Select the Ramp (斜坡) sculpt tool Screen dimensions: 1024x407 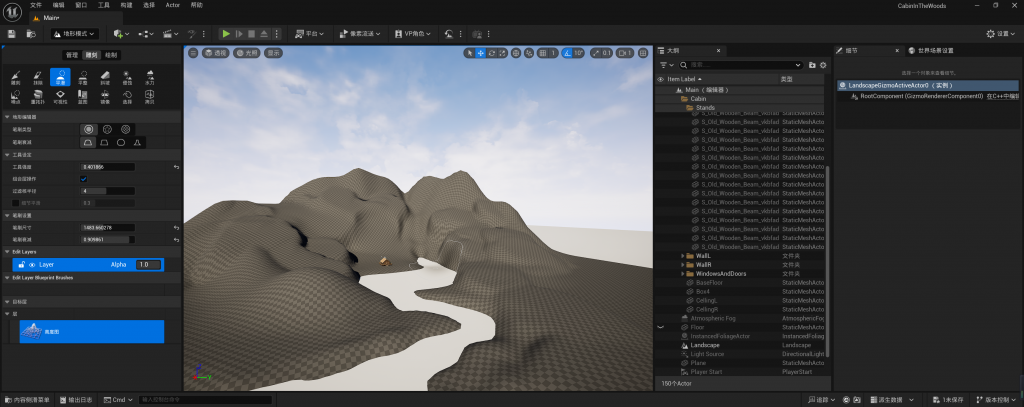[x=105, y=77]
